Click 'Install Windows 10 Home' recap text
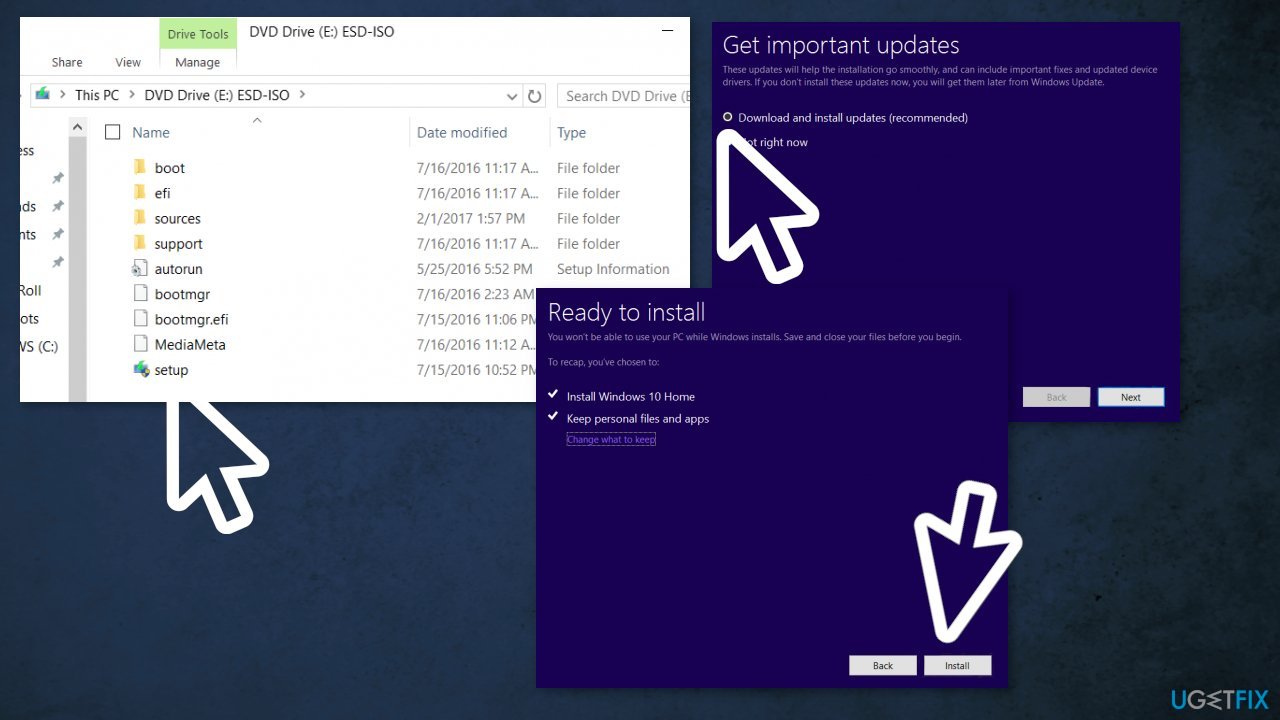The image size is (1280, 720). (631, 396)
